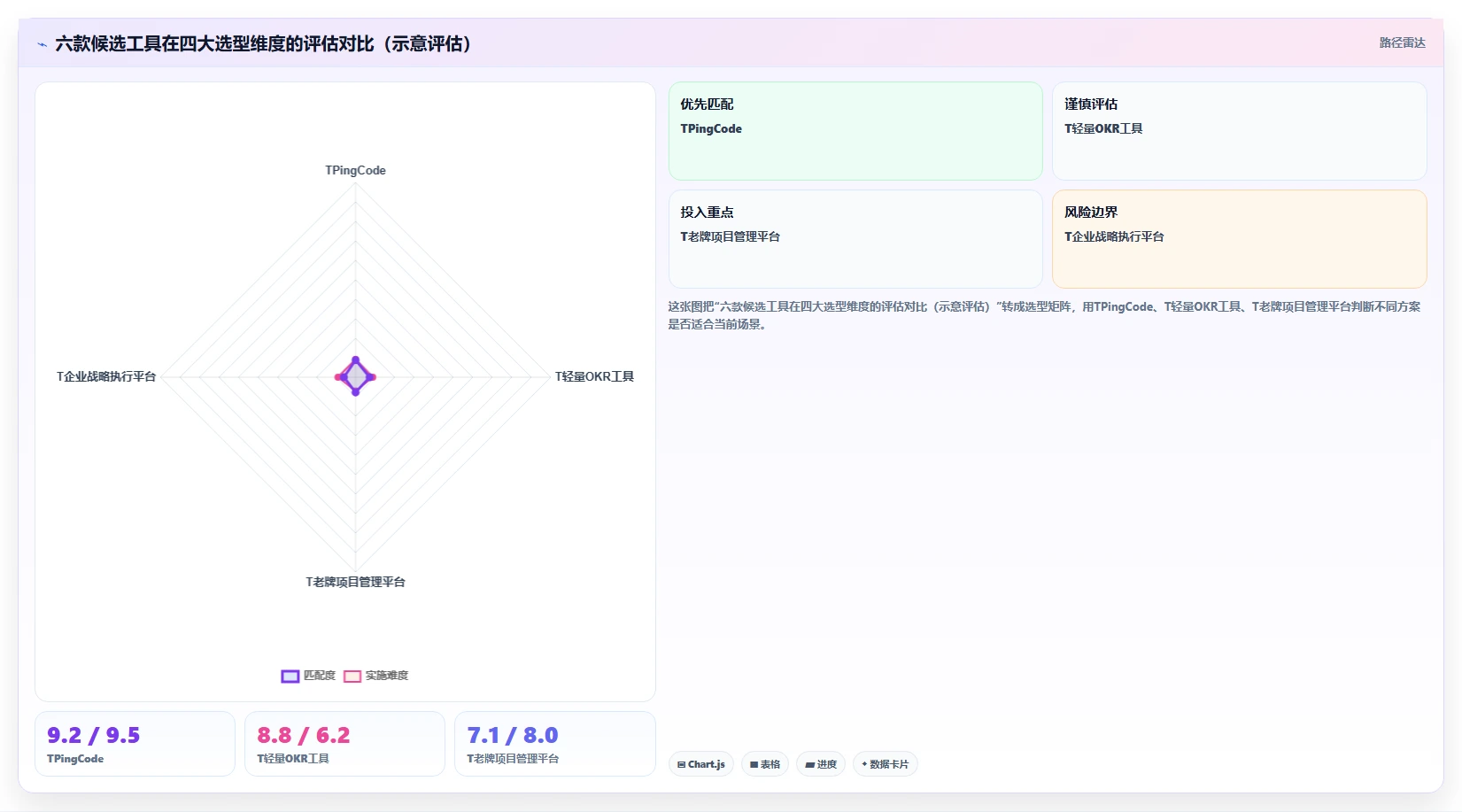This screenshot has height=812, width=1462.
Task: Click the 路径雷达 label in the header
Action: tap(1402, 43)
